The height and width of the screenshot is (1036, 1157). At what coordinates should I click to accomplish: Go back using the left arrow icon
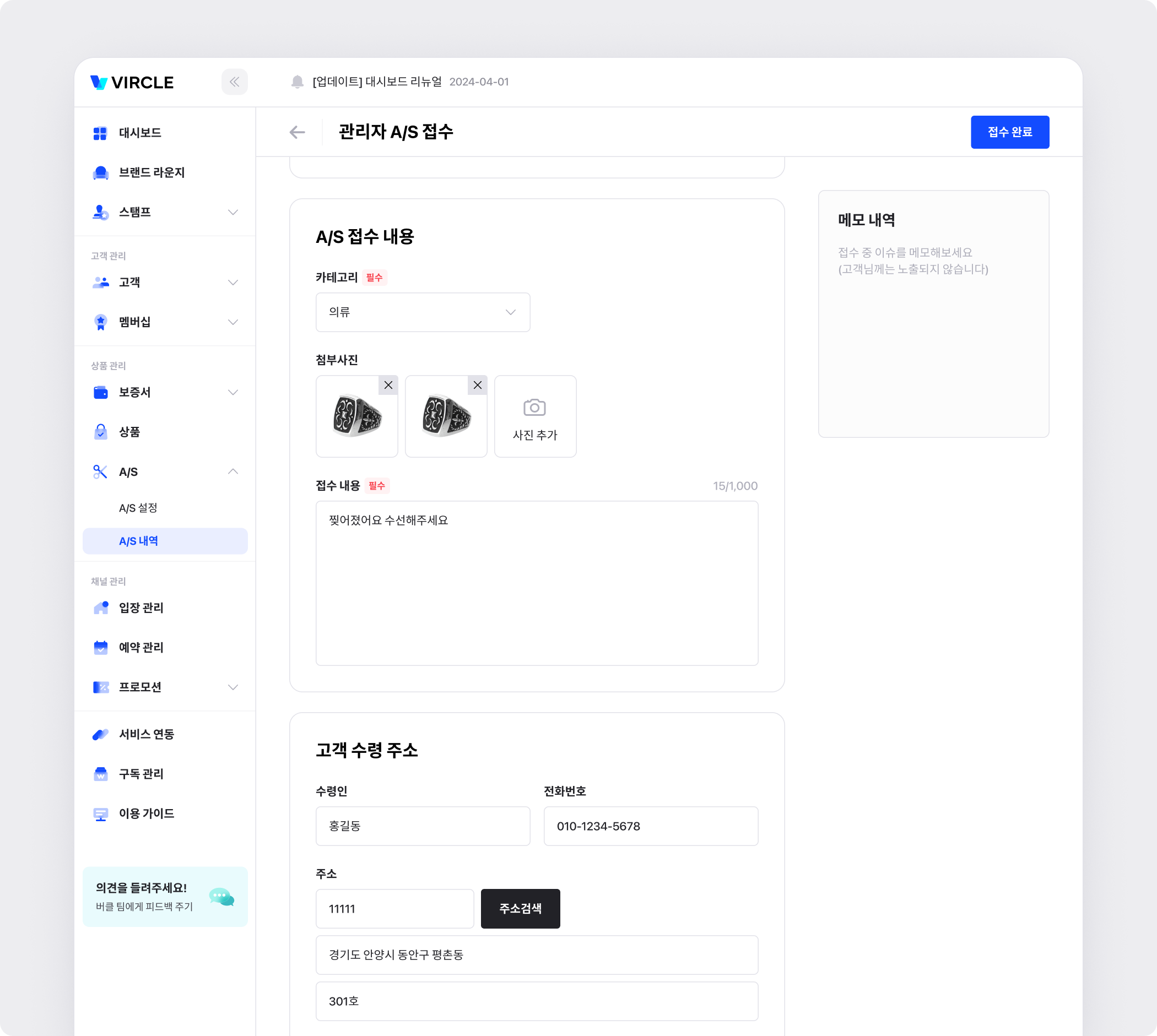[x=297, y=132]
